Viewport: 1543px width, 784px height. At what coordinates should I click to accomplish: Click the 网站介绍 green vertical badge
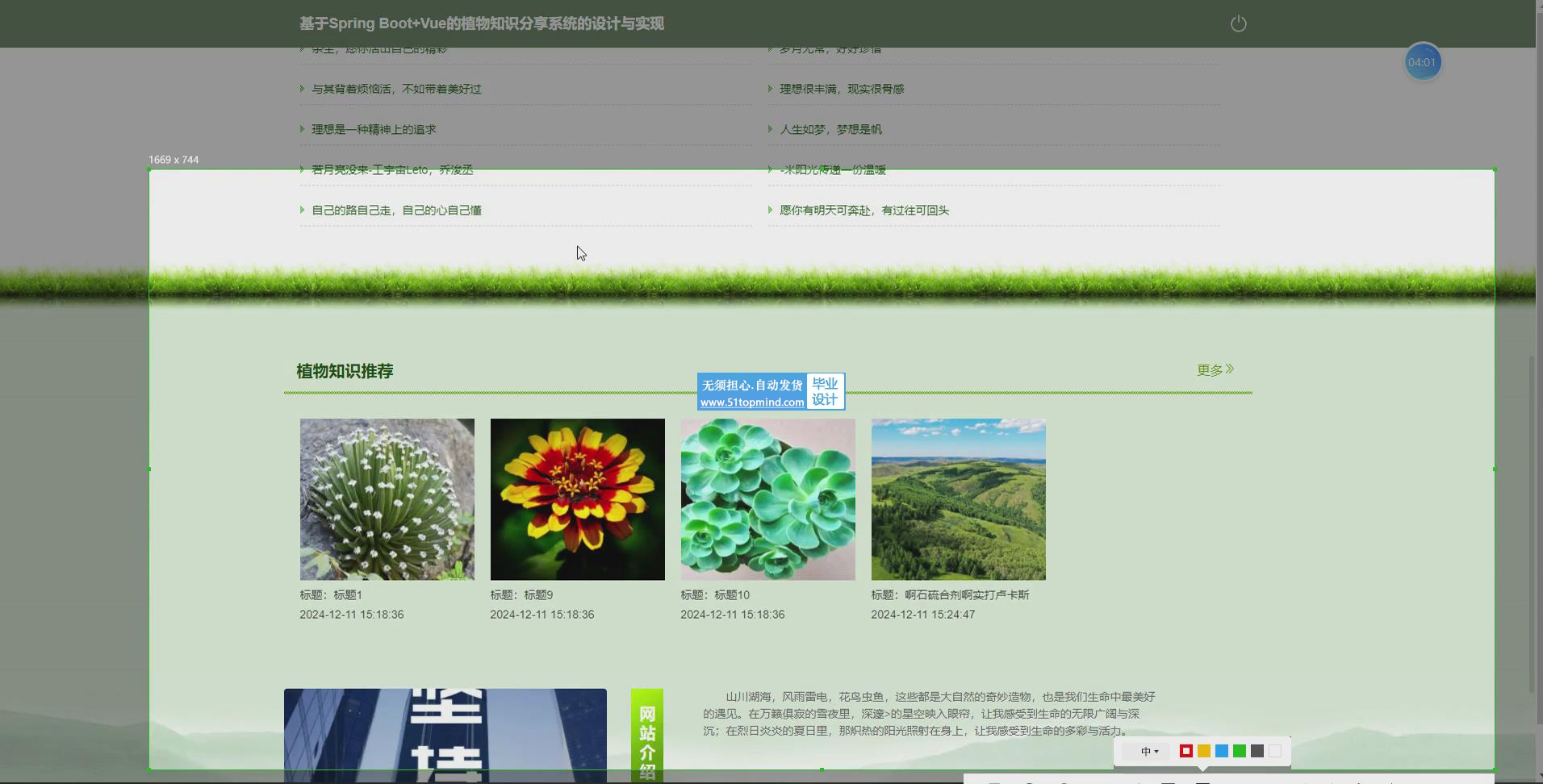pos(646,736)
